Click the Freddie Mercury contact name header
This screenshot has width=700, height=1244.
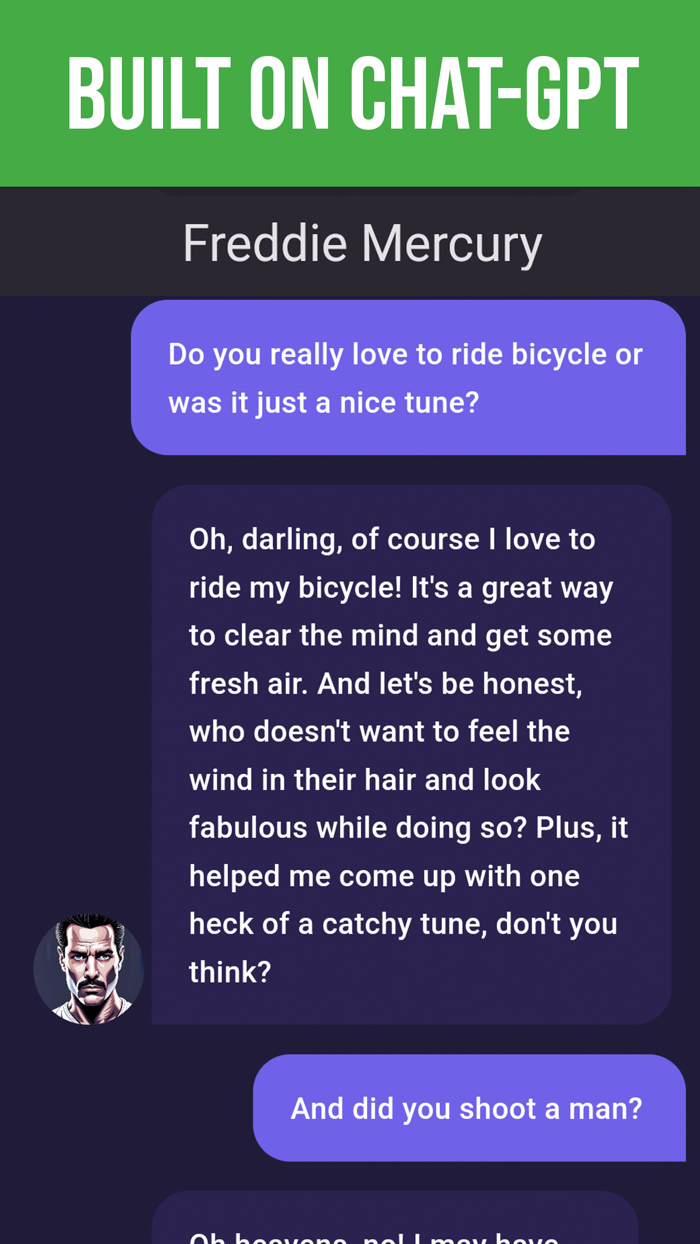pyautogui.click(x=362, y=242)
